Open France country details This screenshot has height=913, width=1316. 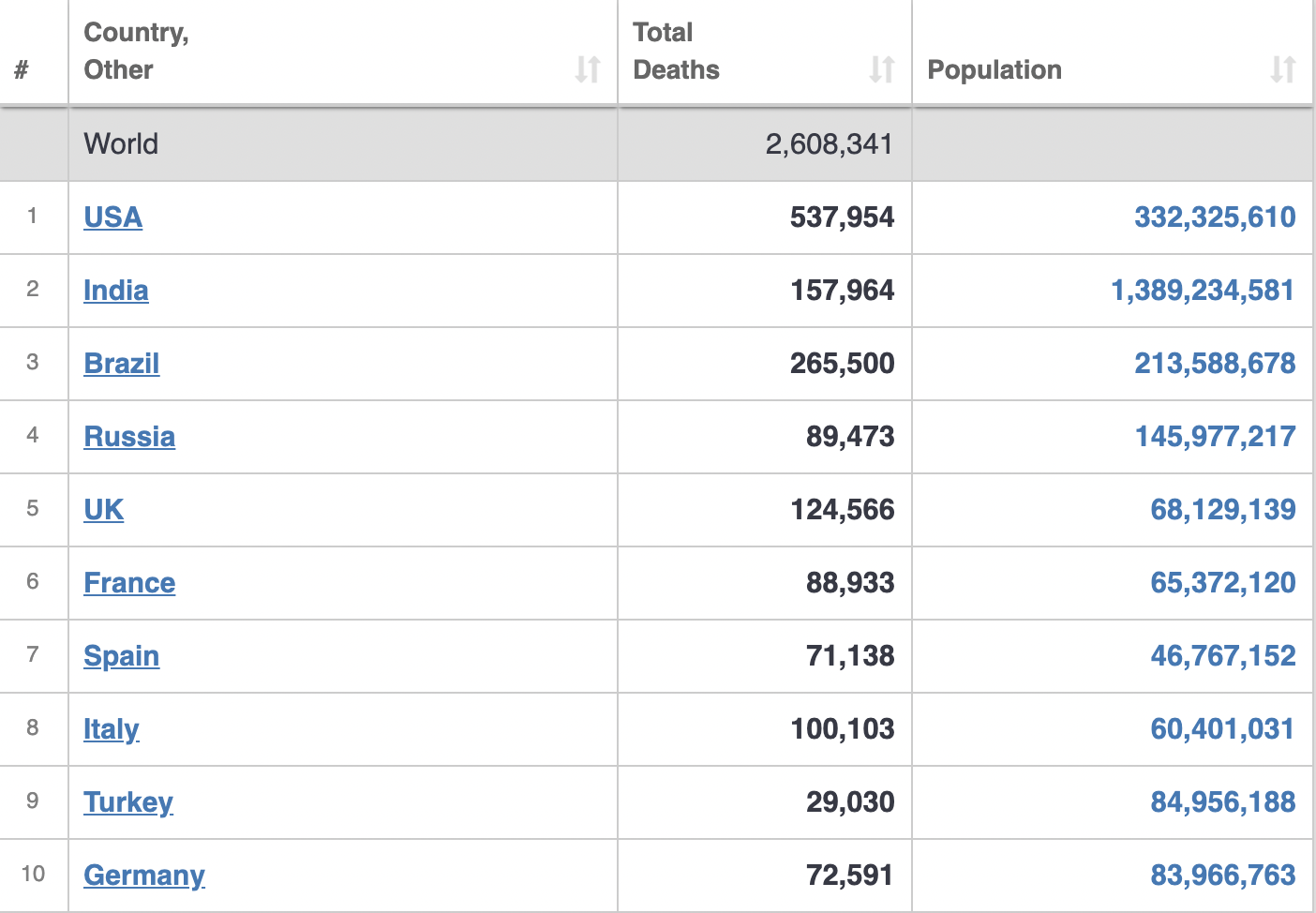coord(129,583)
